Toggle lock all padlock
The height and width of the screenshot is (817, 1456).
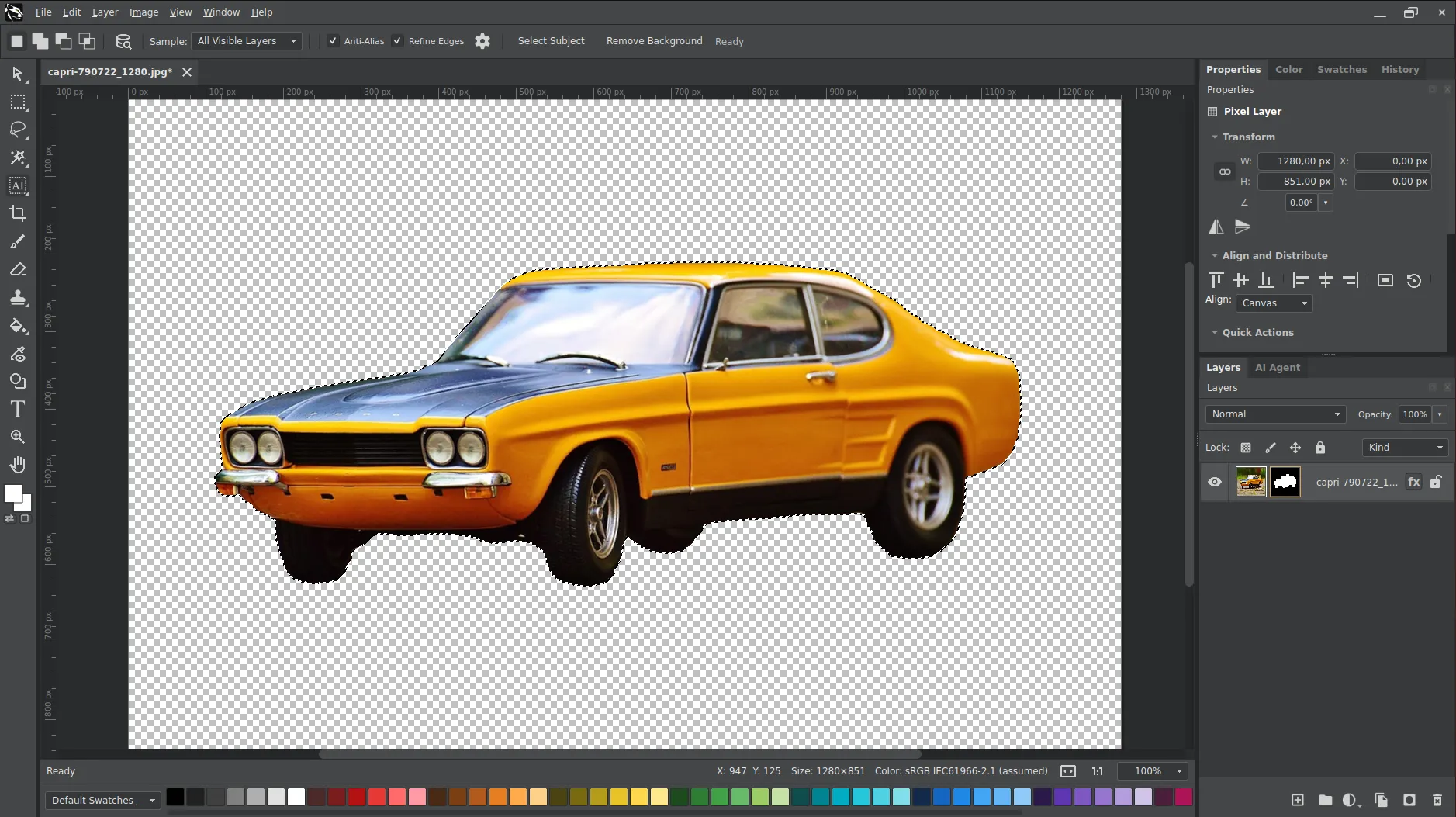[x=1320, y=448]
